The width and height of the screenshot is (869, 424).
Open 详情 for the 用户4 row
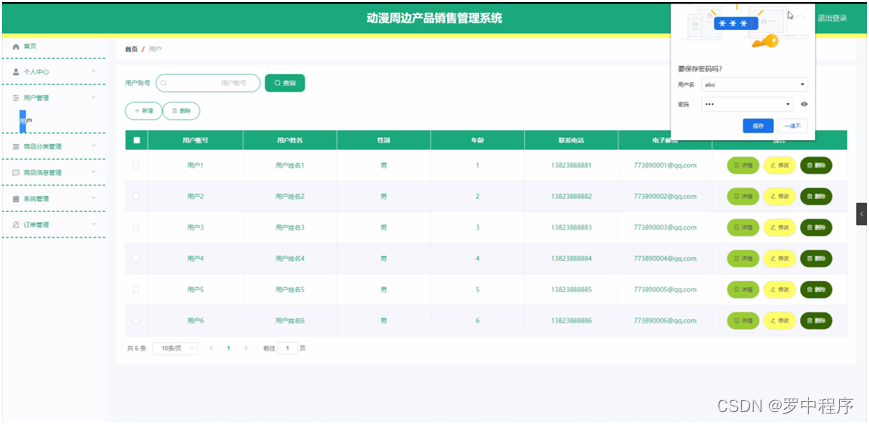pyautogui.click(x=743, y=258)
